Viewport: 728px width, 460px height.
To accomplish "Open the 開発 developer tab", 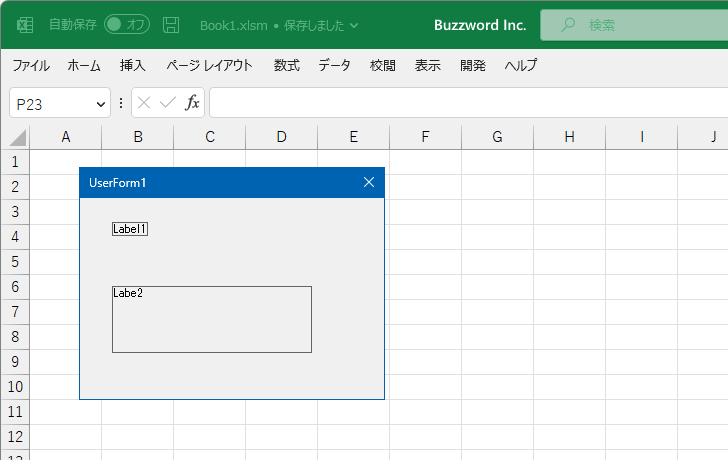I will [x=473, y=66].
